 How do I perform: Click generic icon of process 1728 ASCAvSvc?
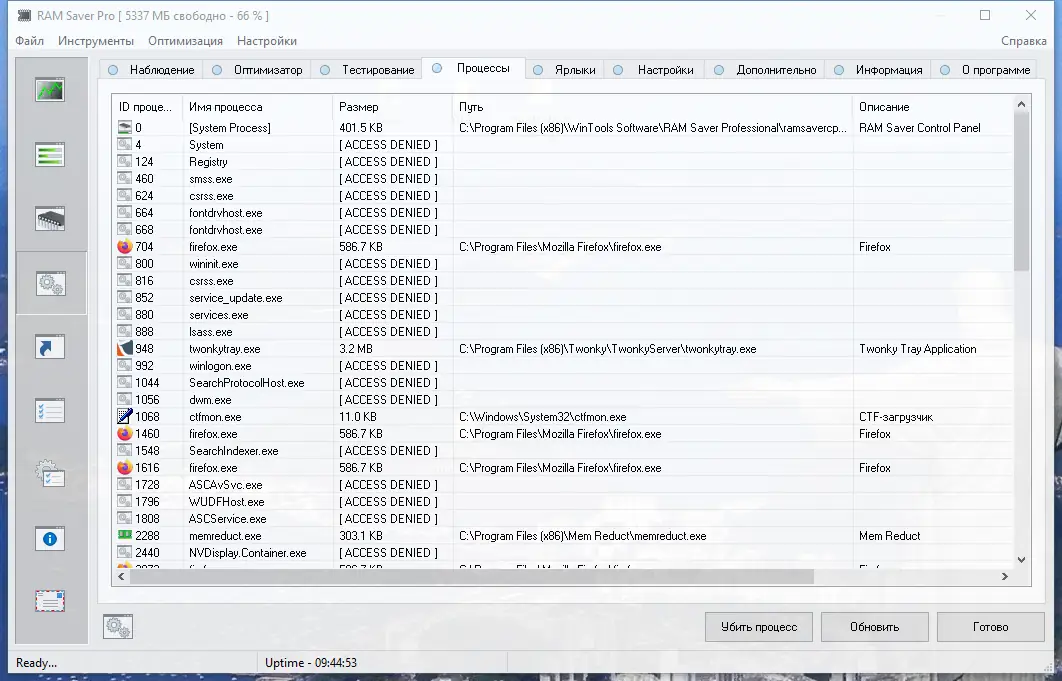(x=125, y=484)
